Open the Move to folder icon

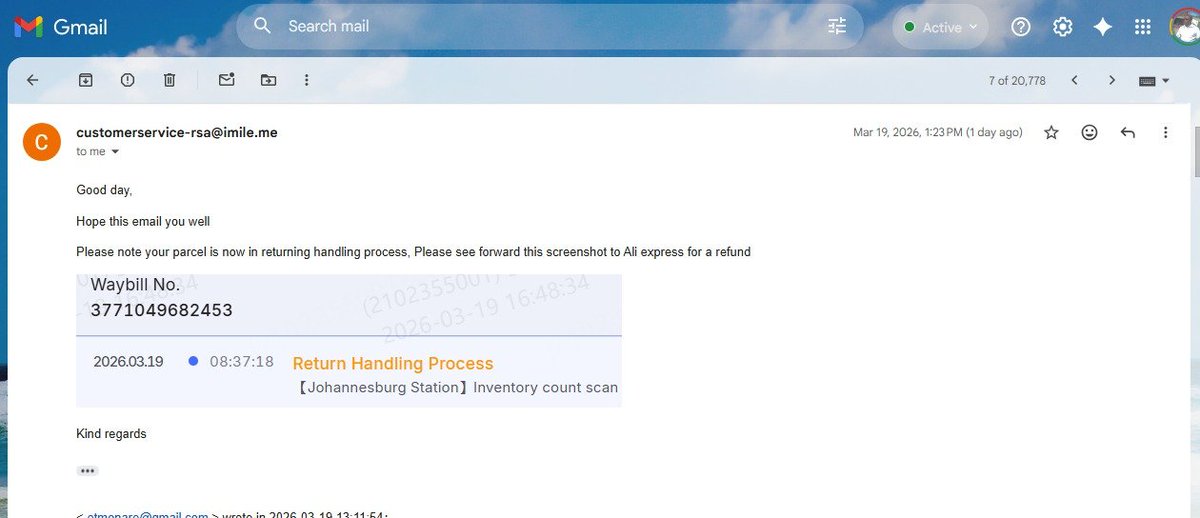(268, 80)
